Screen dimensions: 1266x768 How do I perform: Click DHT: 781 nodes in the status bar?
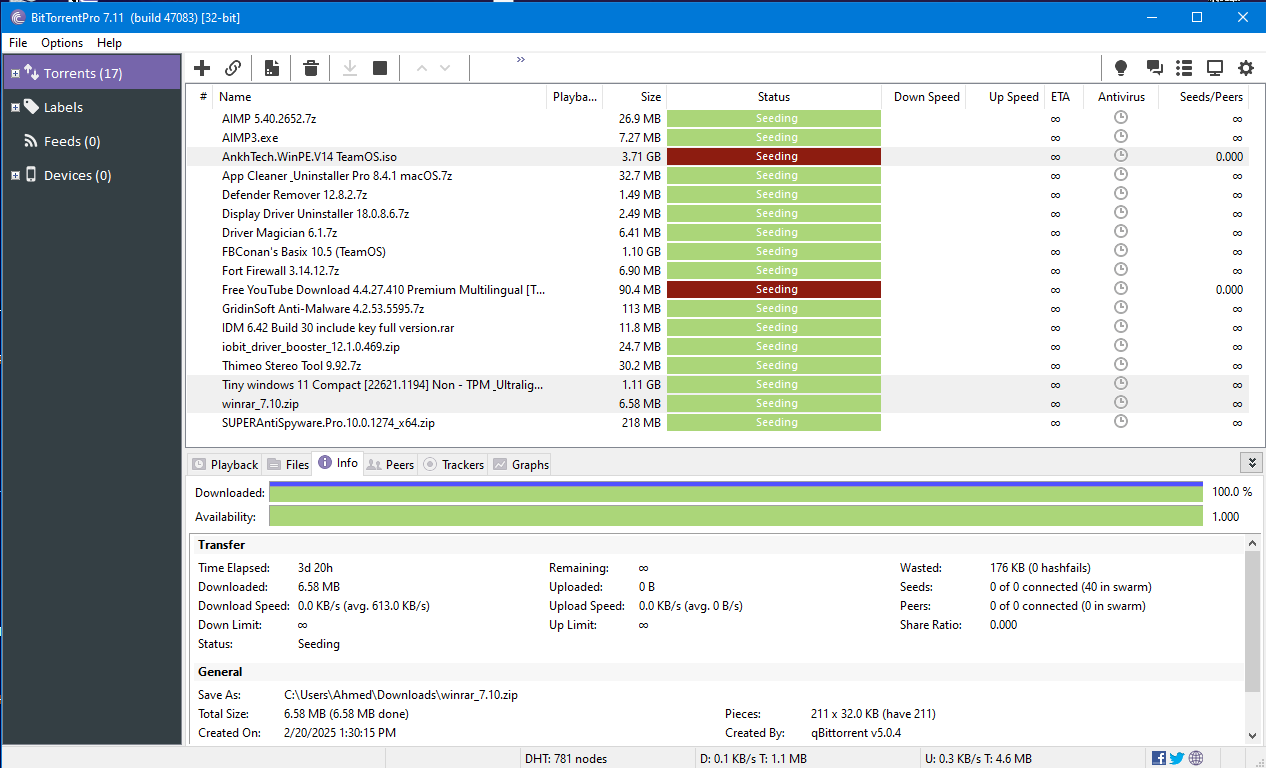[566, 758]
